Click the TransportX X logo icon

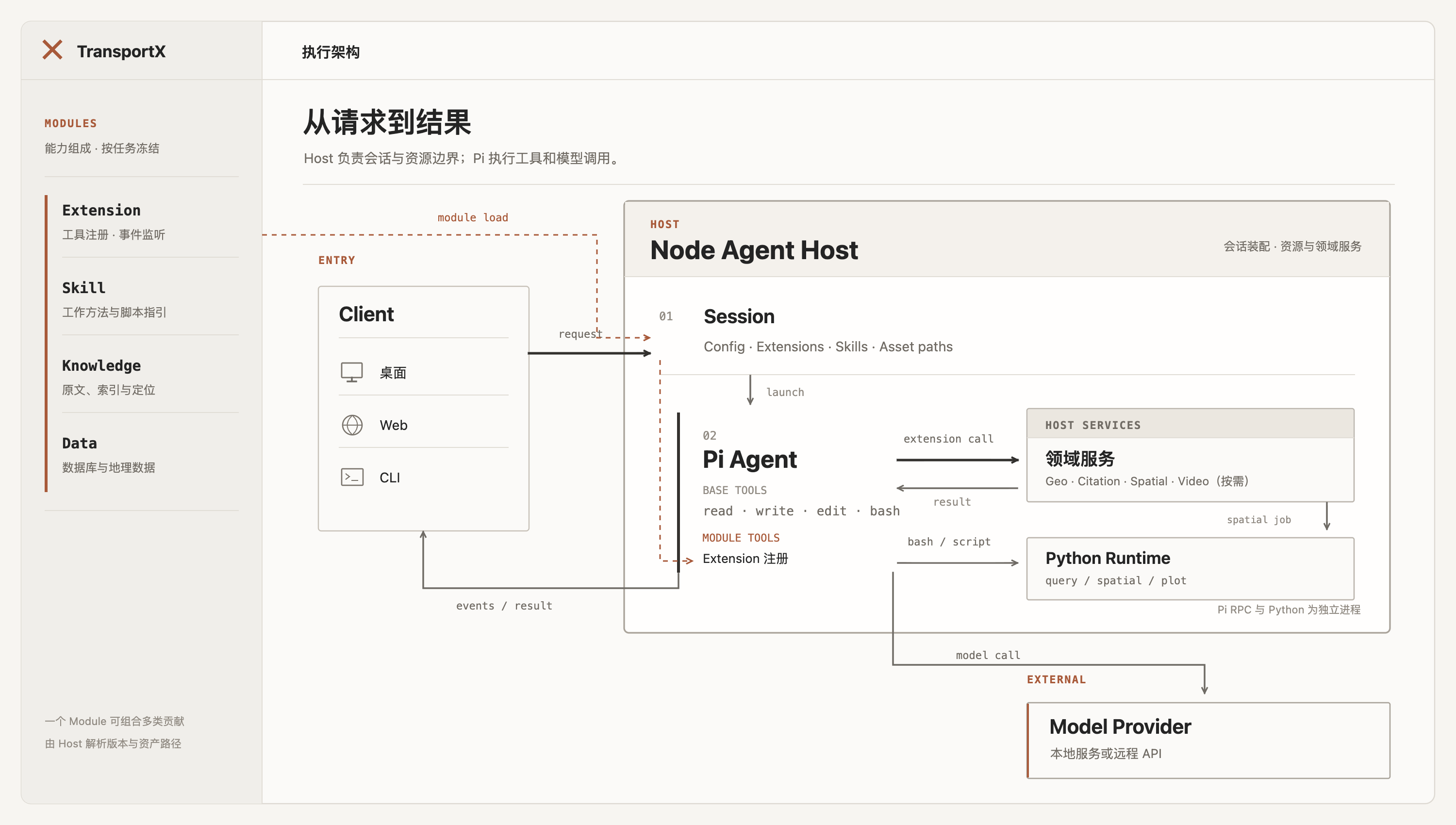tap(53, 50)
